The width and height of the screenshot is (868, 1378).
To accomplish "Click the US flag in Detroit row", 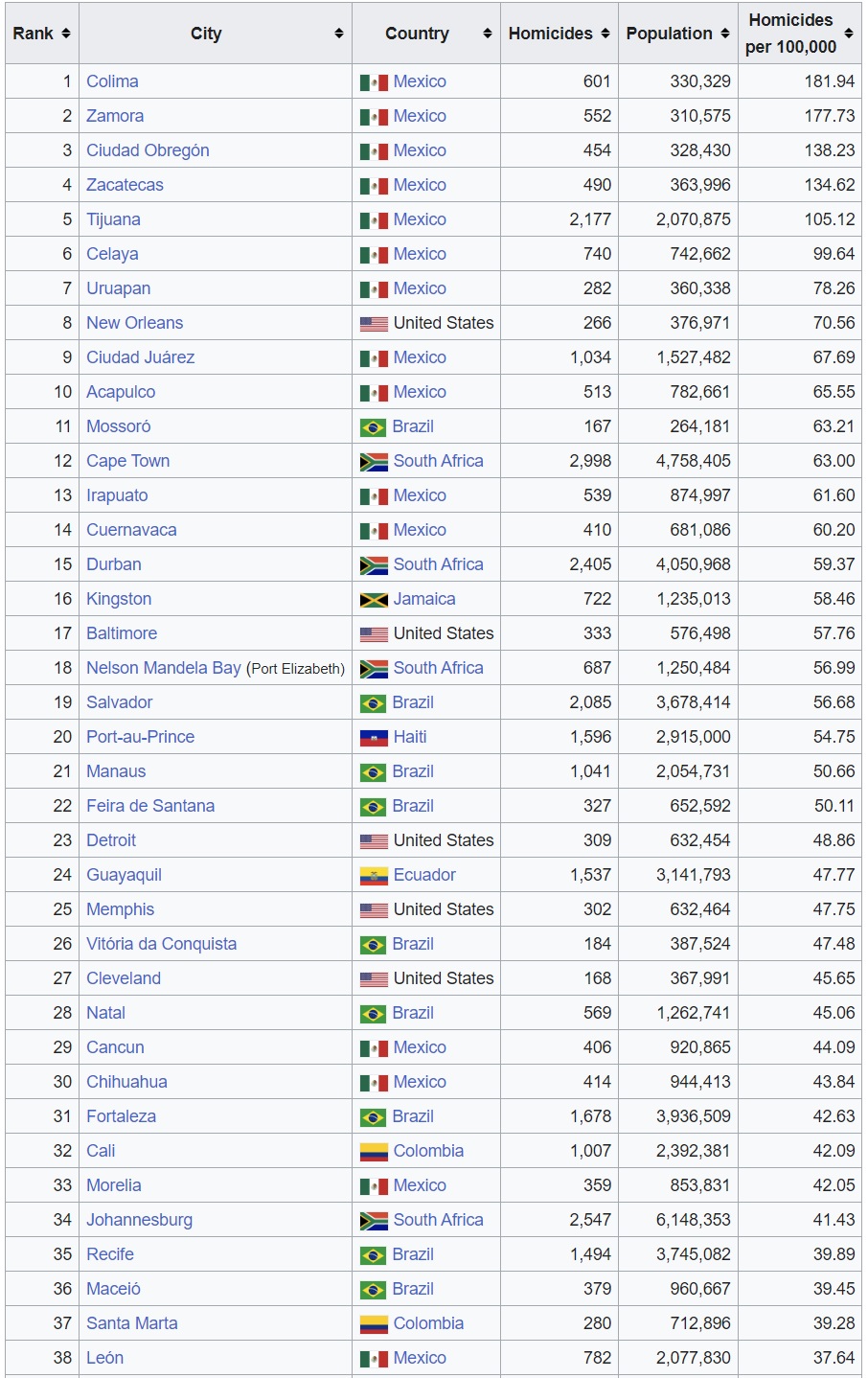I will (374, 841).
